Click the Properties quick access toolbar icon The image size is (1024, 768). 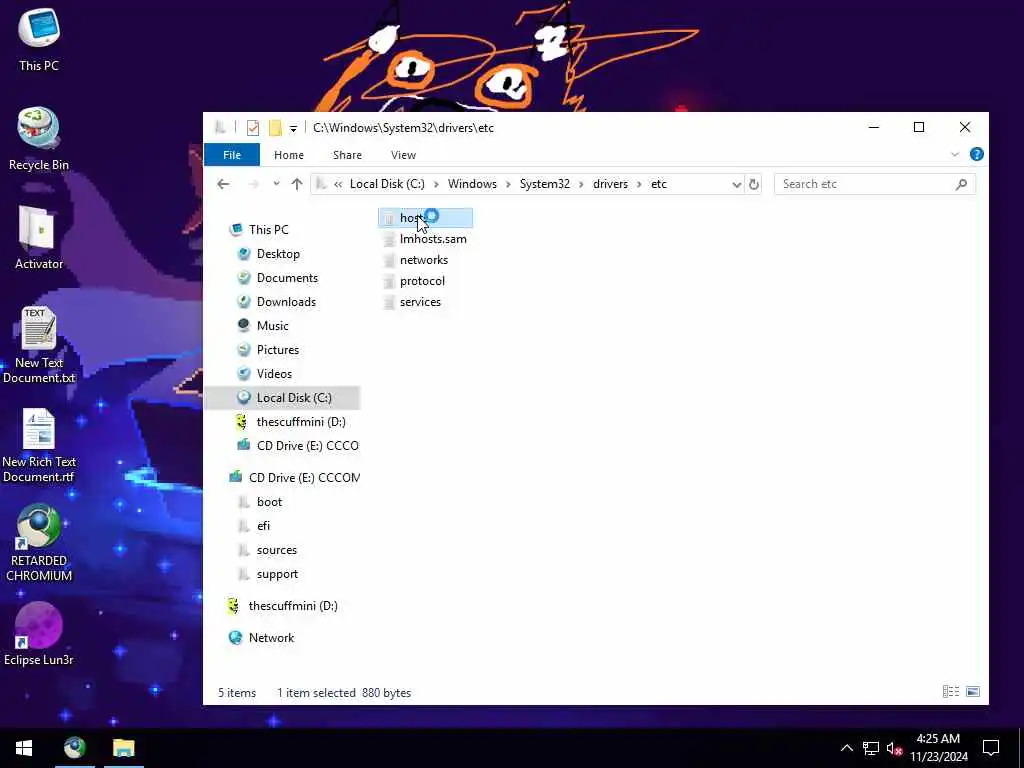(x=253, y=128)
